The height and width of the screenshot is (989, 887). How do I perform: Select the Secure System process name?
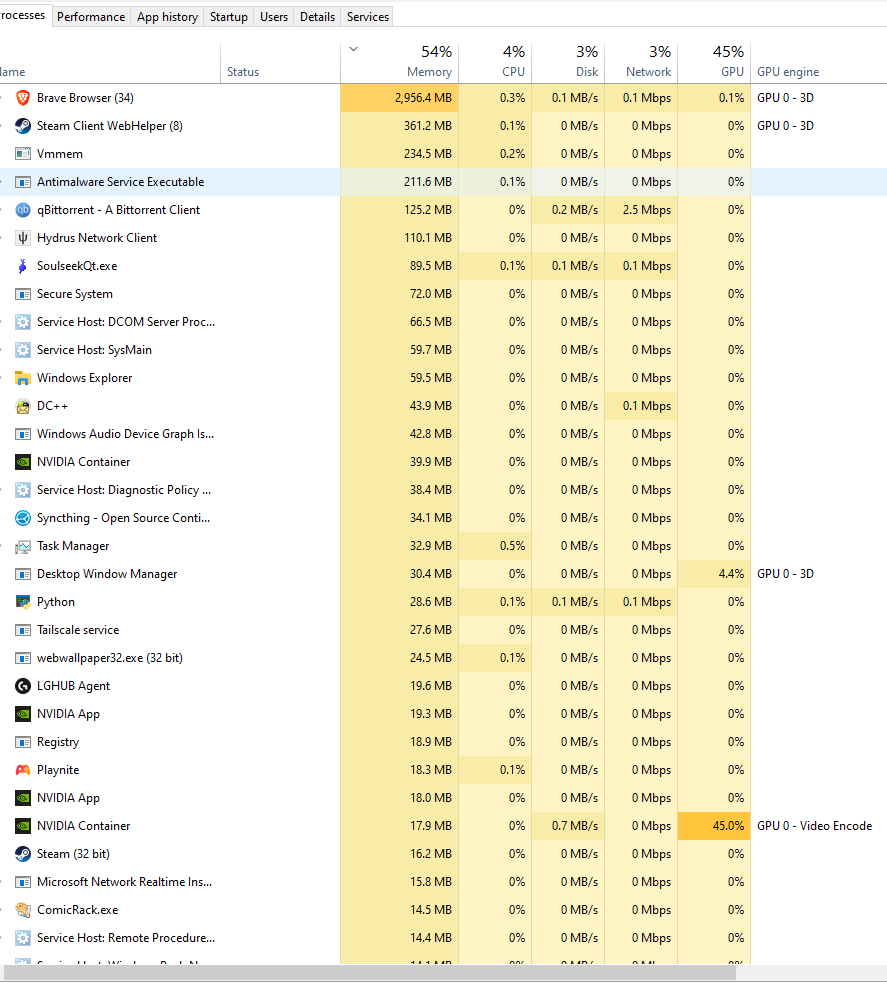point(74,294)
